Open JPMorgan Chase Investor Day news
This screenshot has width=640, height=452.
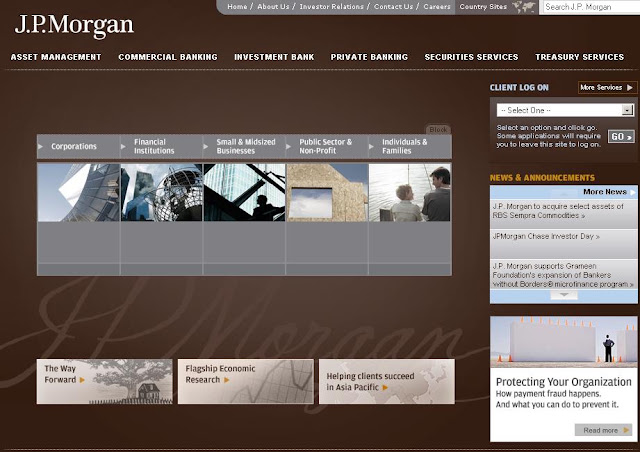546,236
